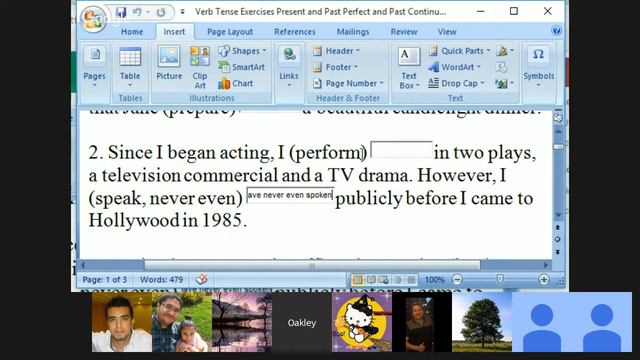Select the Insert ribbon tab
Screen dimensions: 640x360
coord(174,32)
